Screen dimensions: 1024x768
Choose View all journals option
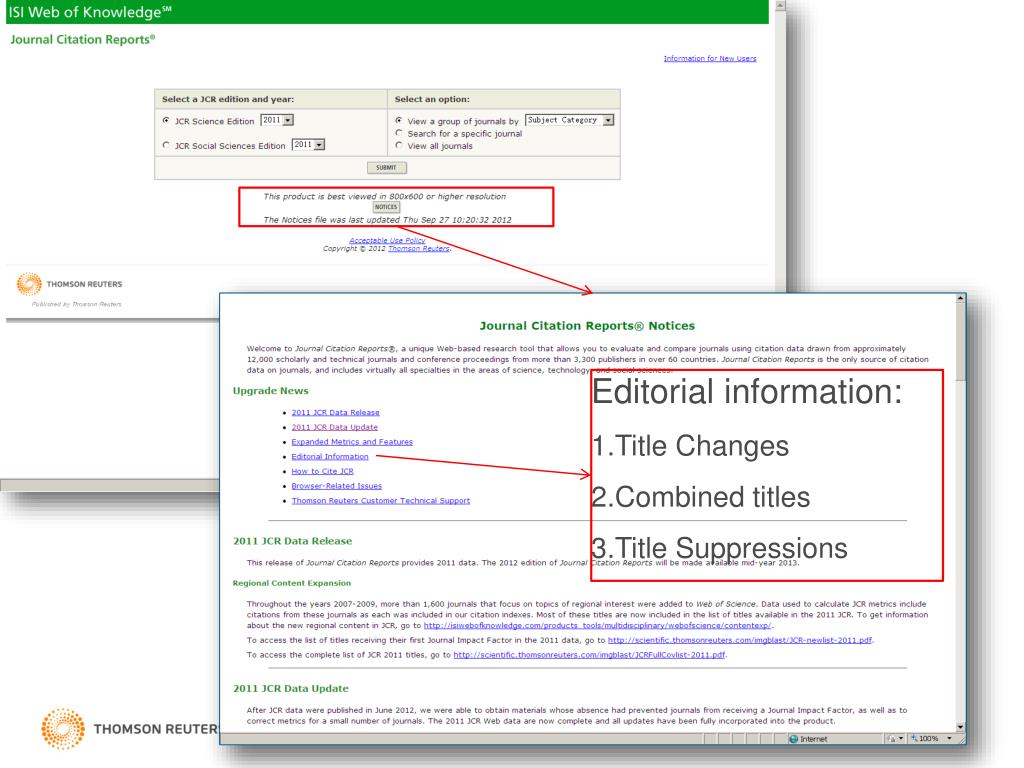[398, 146]
